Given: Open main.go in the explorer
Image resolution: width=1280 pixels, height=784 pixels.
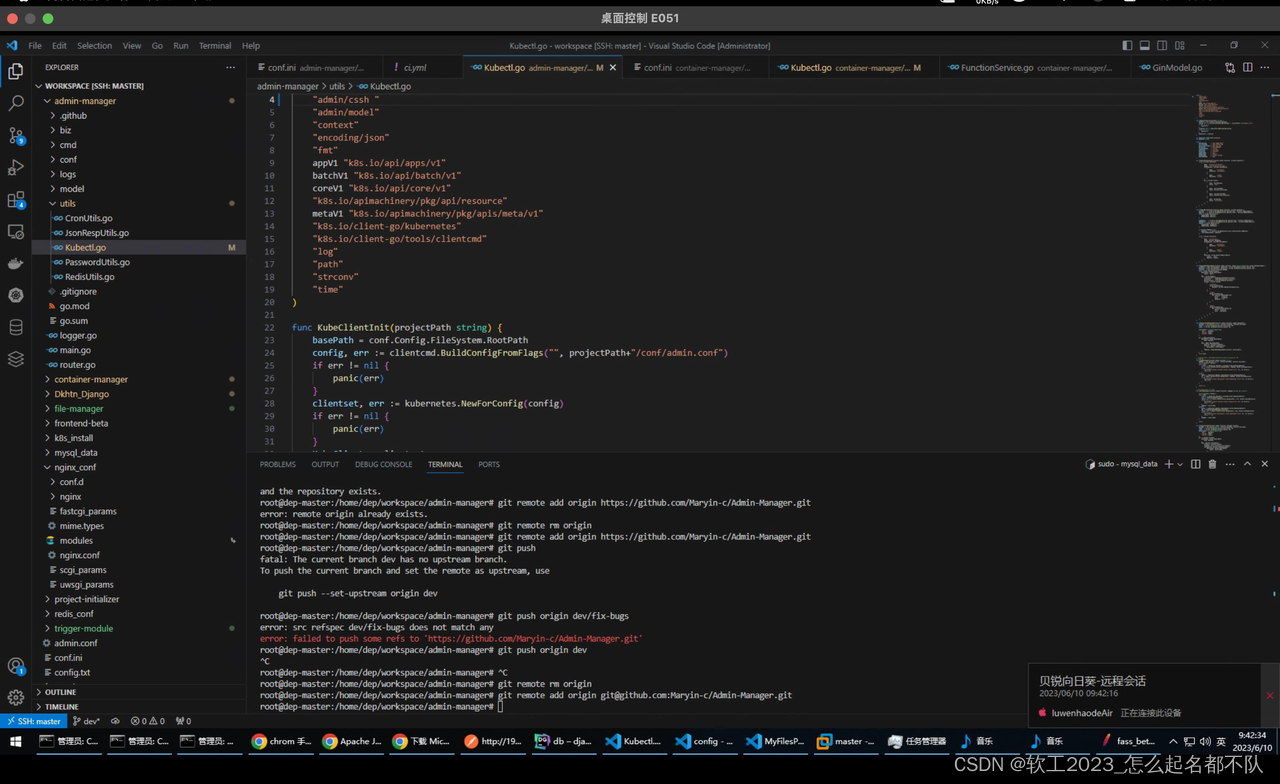Looking at the screenshot, I should (140, 350).
